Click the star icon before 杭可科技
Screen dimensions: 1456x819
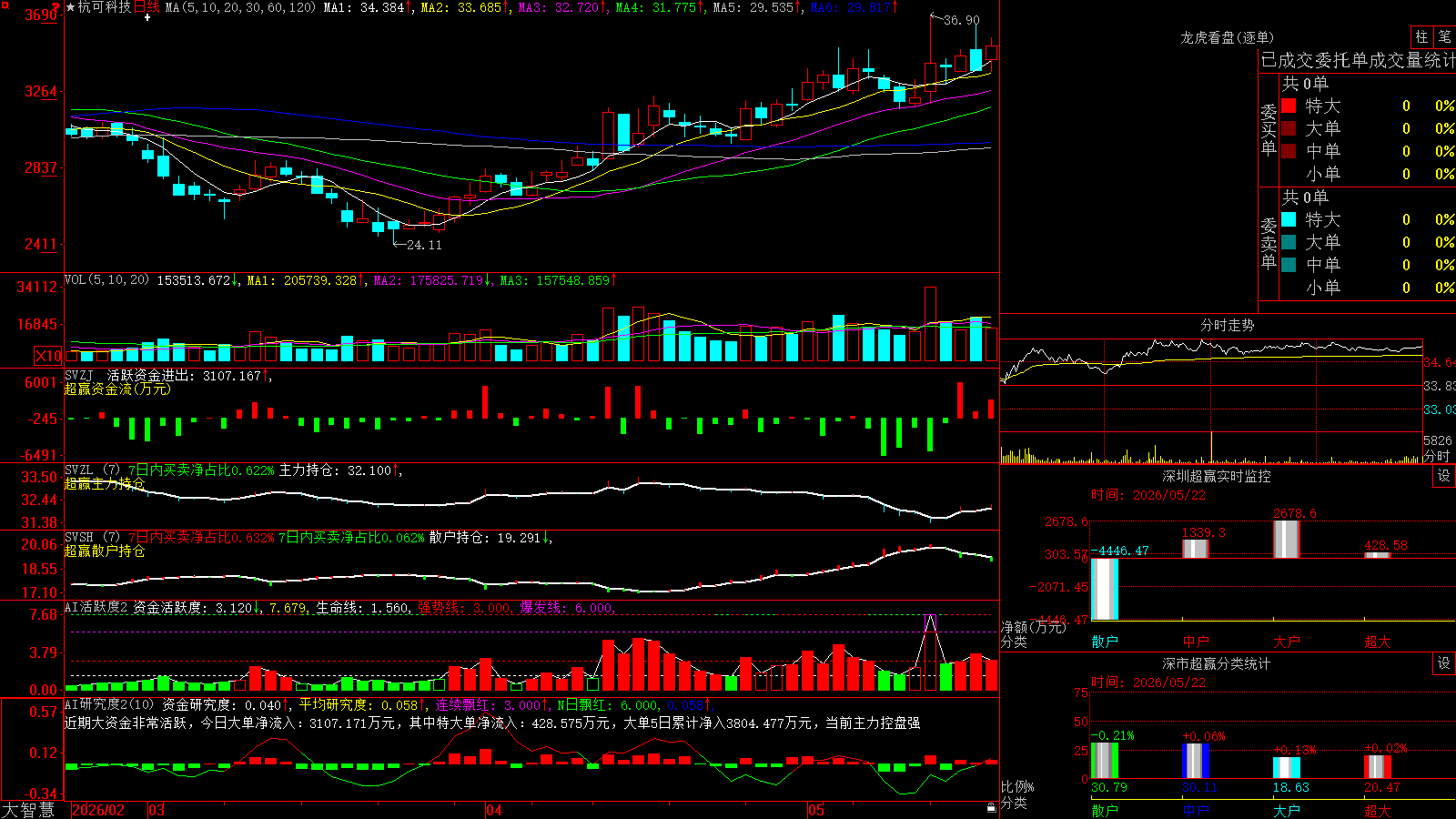(x=70, y=7)
